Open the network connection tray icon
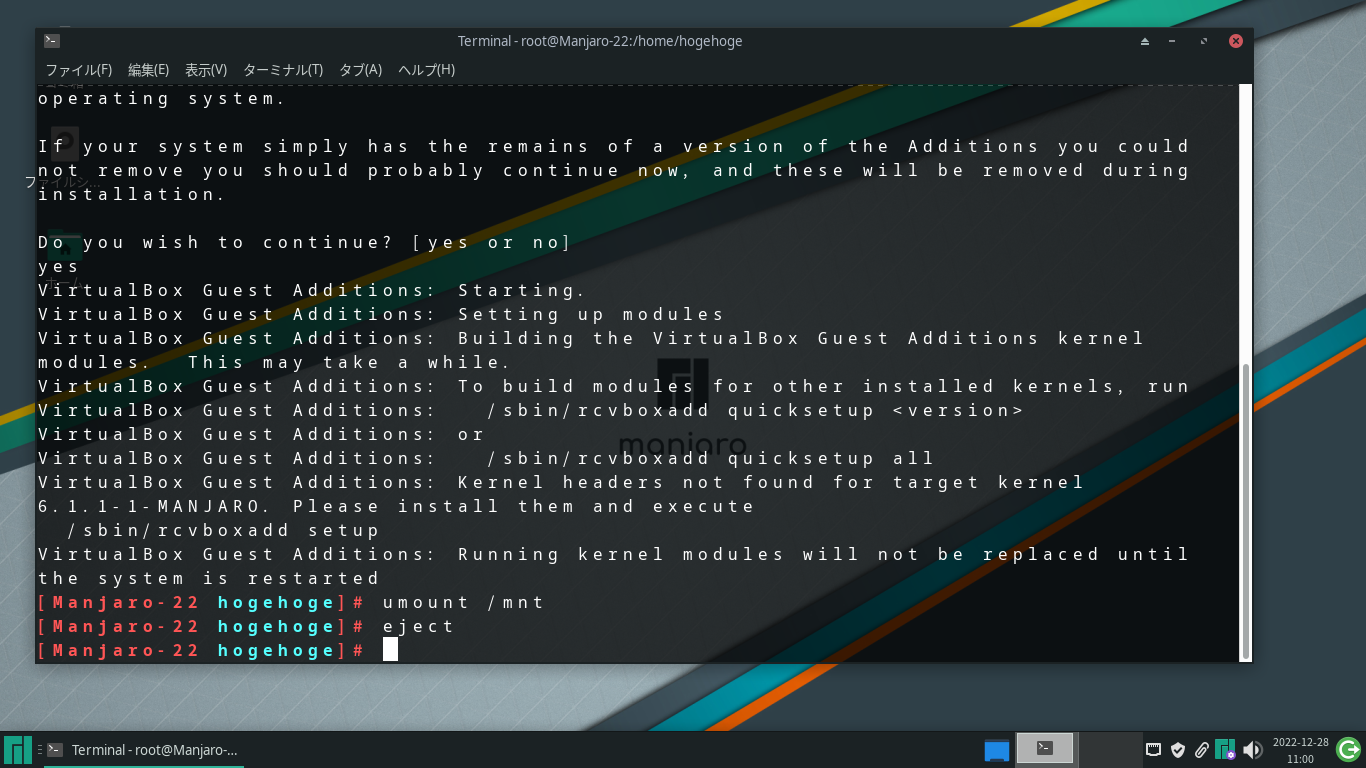This screenshot has height=768, width=1366. coord(1153,749)
